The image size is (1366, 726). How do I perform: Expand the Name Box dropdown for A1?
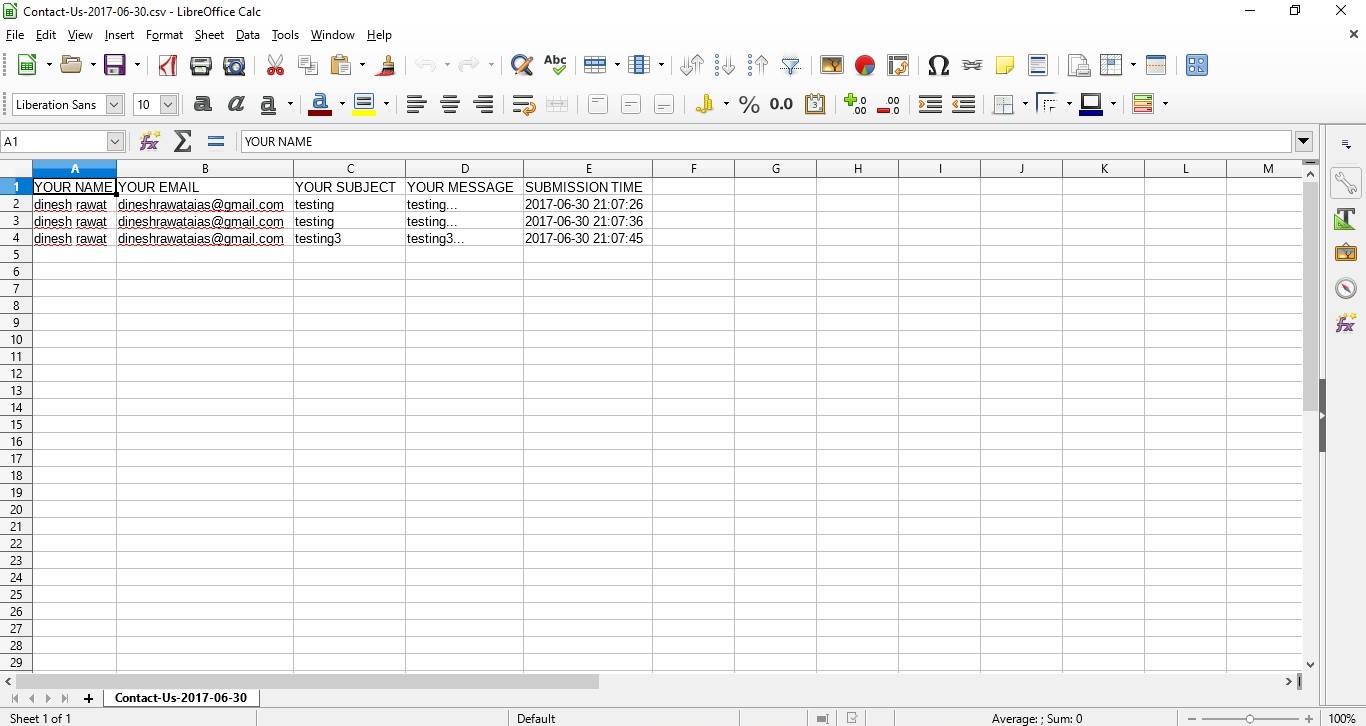115,142
